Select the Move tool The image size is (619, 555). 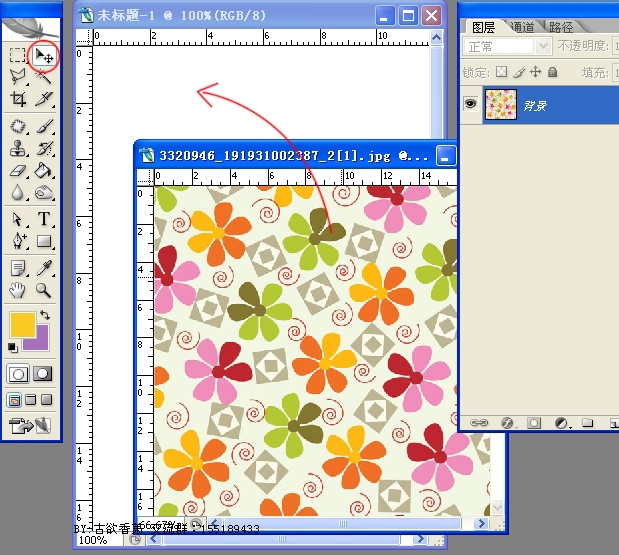[x=44, y=56]
